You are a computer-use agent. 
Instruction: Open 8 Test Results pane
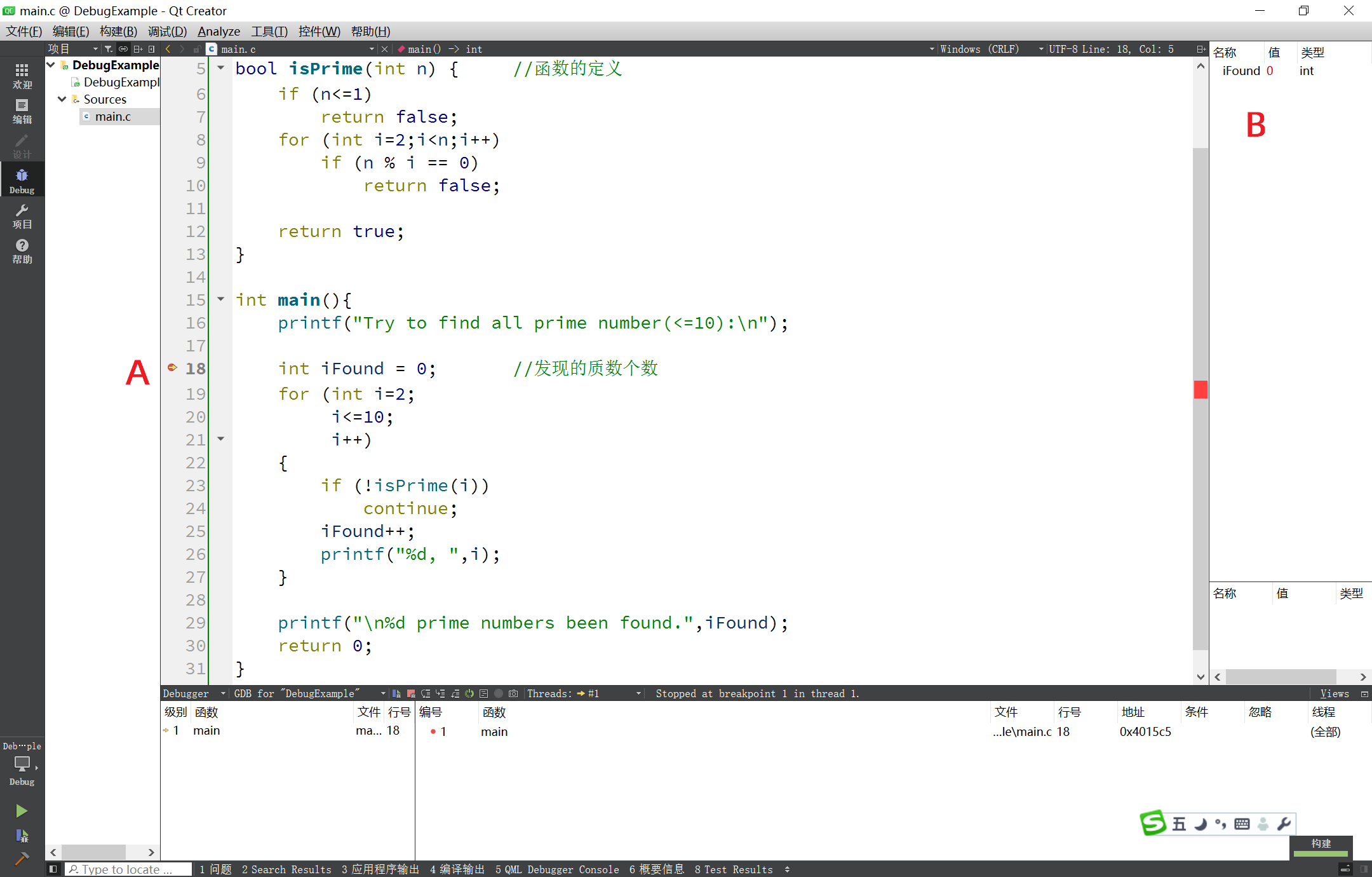734,869
